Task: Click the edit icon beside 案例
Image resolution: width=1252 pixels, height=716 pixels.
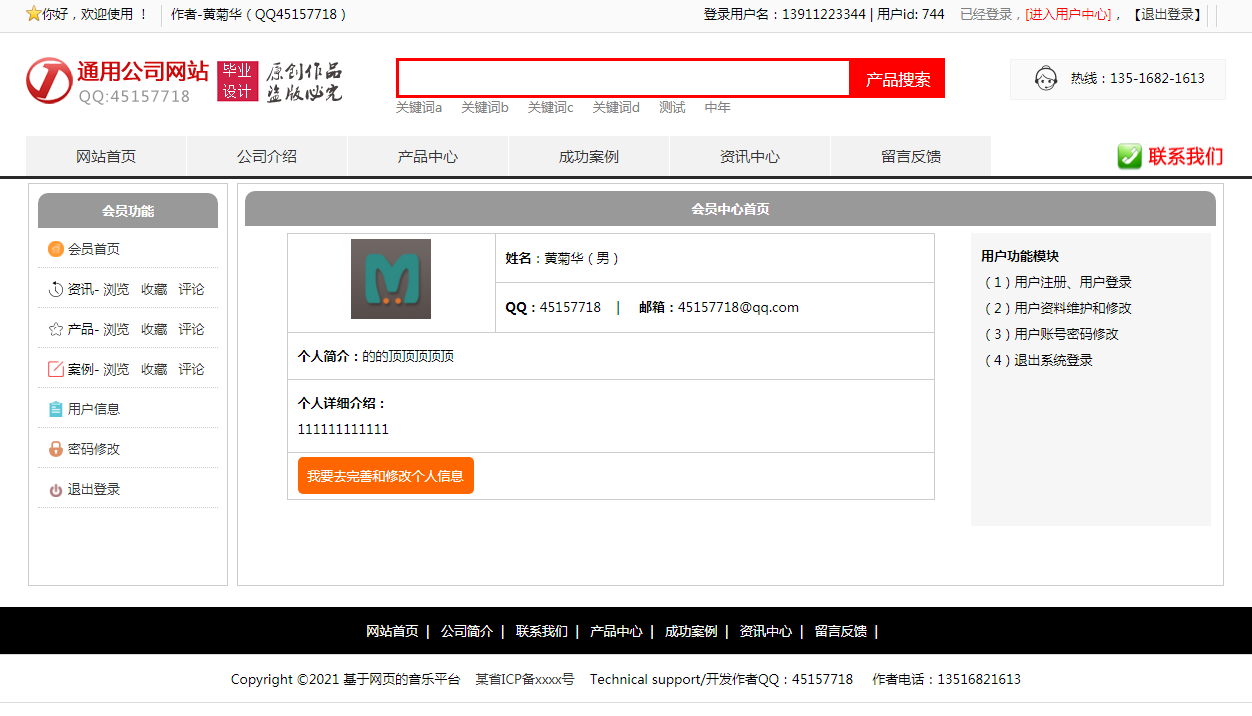Action: point(56,369)
